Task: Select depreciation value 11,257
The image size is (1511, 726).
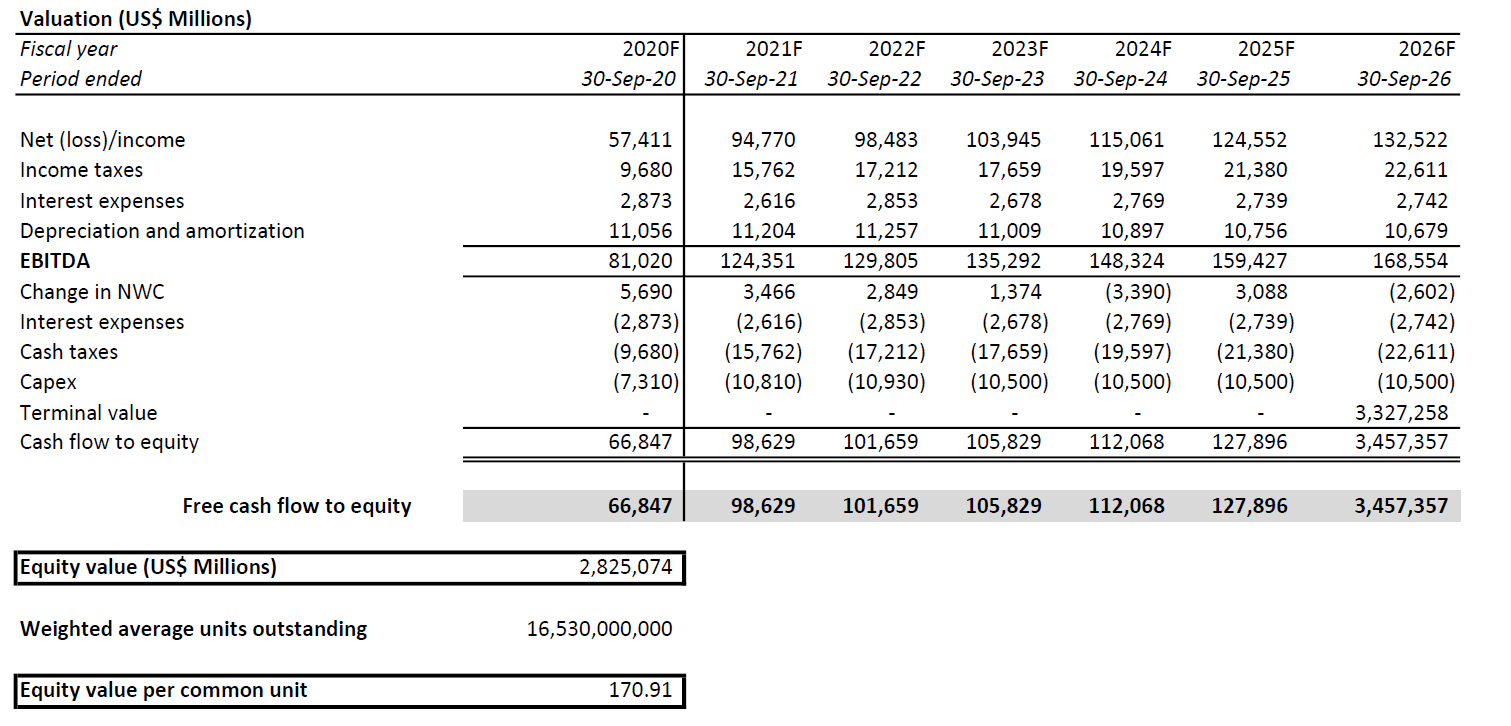Action: point(886,231)
